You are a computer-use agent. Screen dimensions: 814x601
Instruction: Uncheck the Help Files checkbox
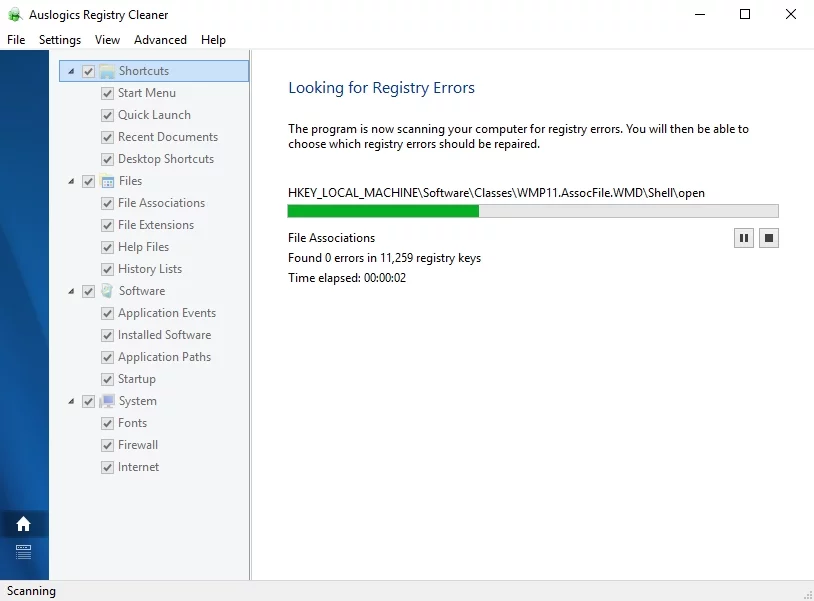click(107, 247)
